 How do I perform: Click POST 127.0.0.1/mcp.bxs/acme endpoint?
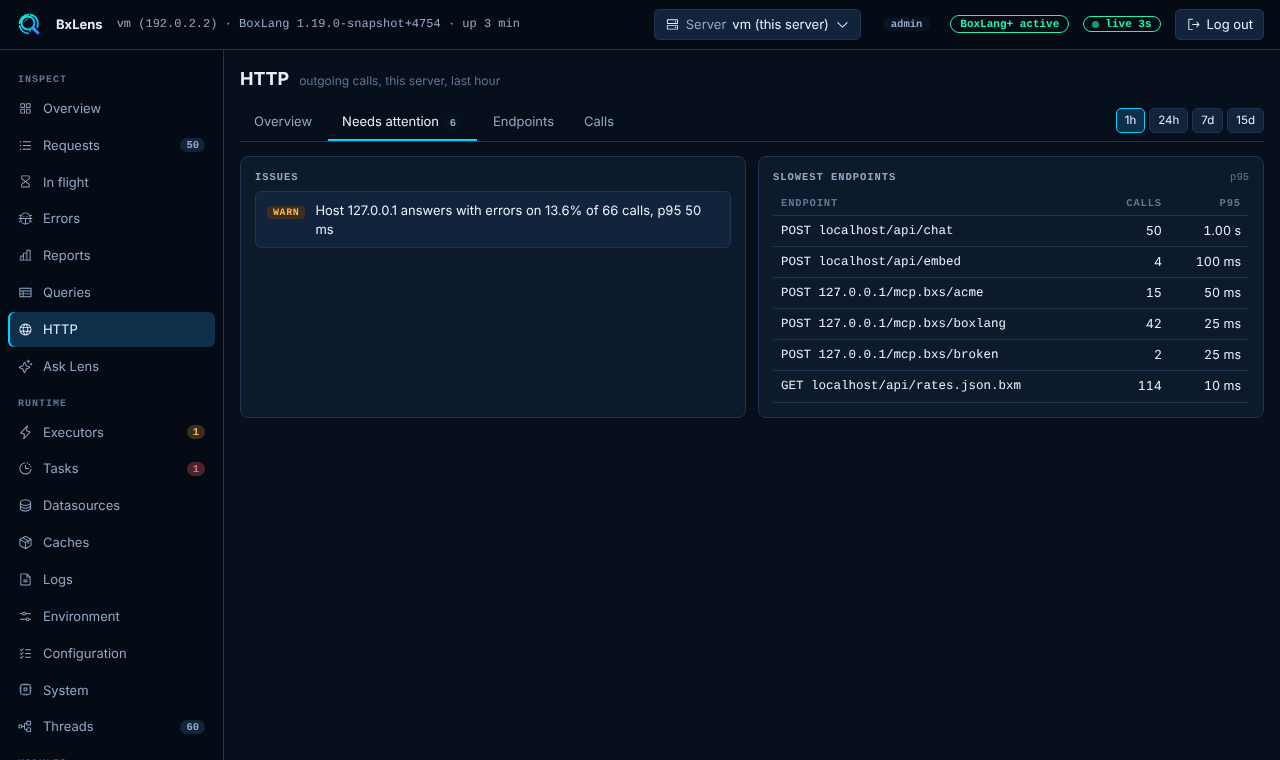[1011, 292]
